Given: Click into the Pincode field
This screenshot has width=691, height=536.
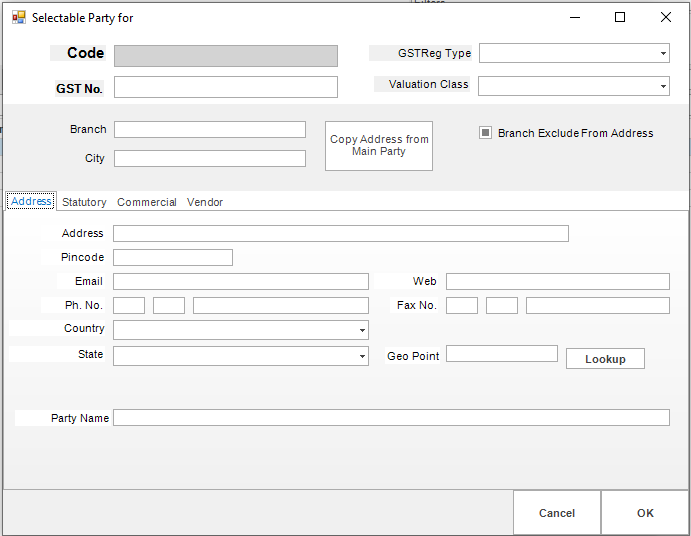Looking at the screenshot, I should pos(172,257).
